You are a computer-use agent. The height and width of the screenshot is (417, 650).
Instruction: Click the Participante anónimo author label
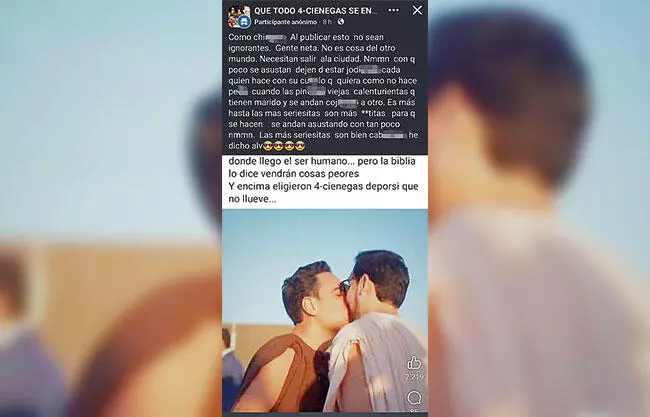coord(286,22)
